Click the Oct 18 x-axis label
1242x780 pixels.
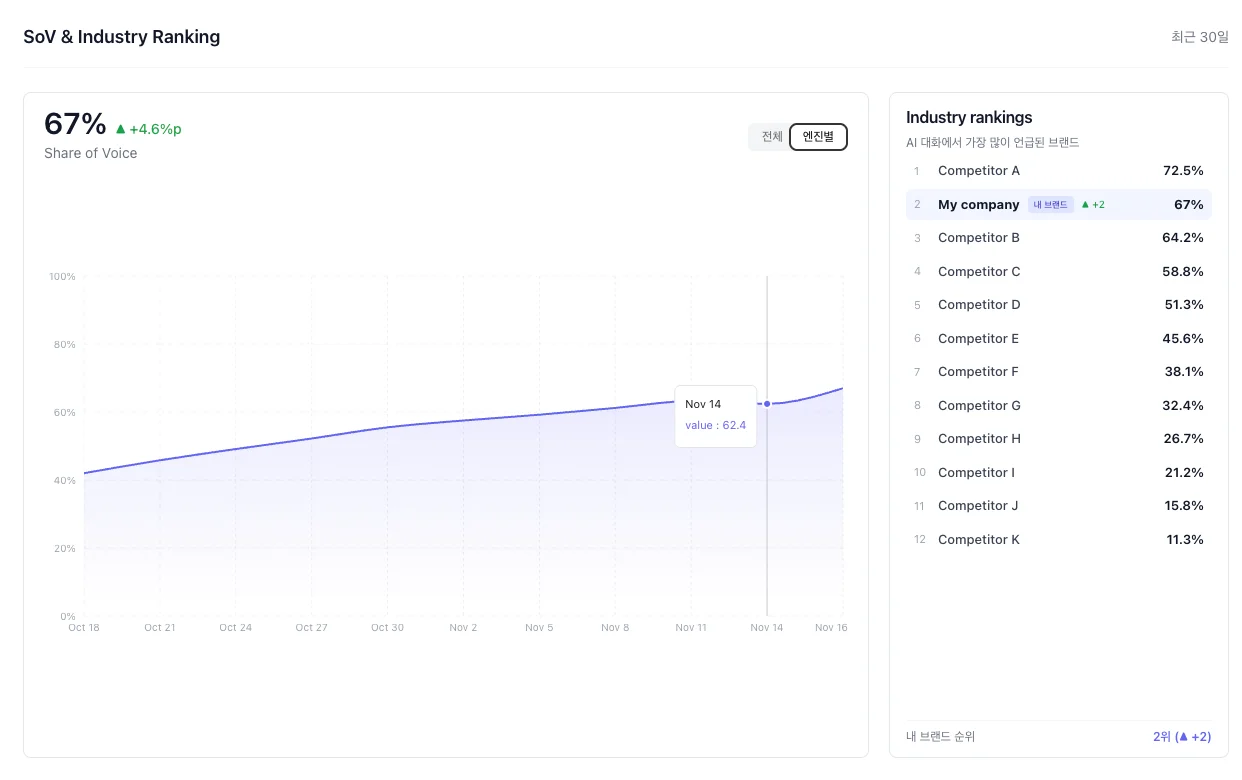click(84, 628)
